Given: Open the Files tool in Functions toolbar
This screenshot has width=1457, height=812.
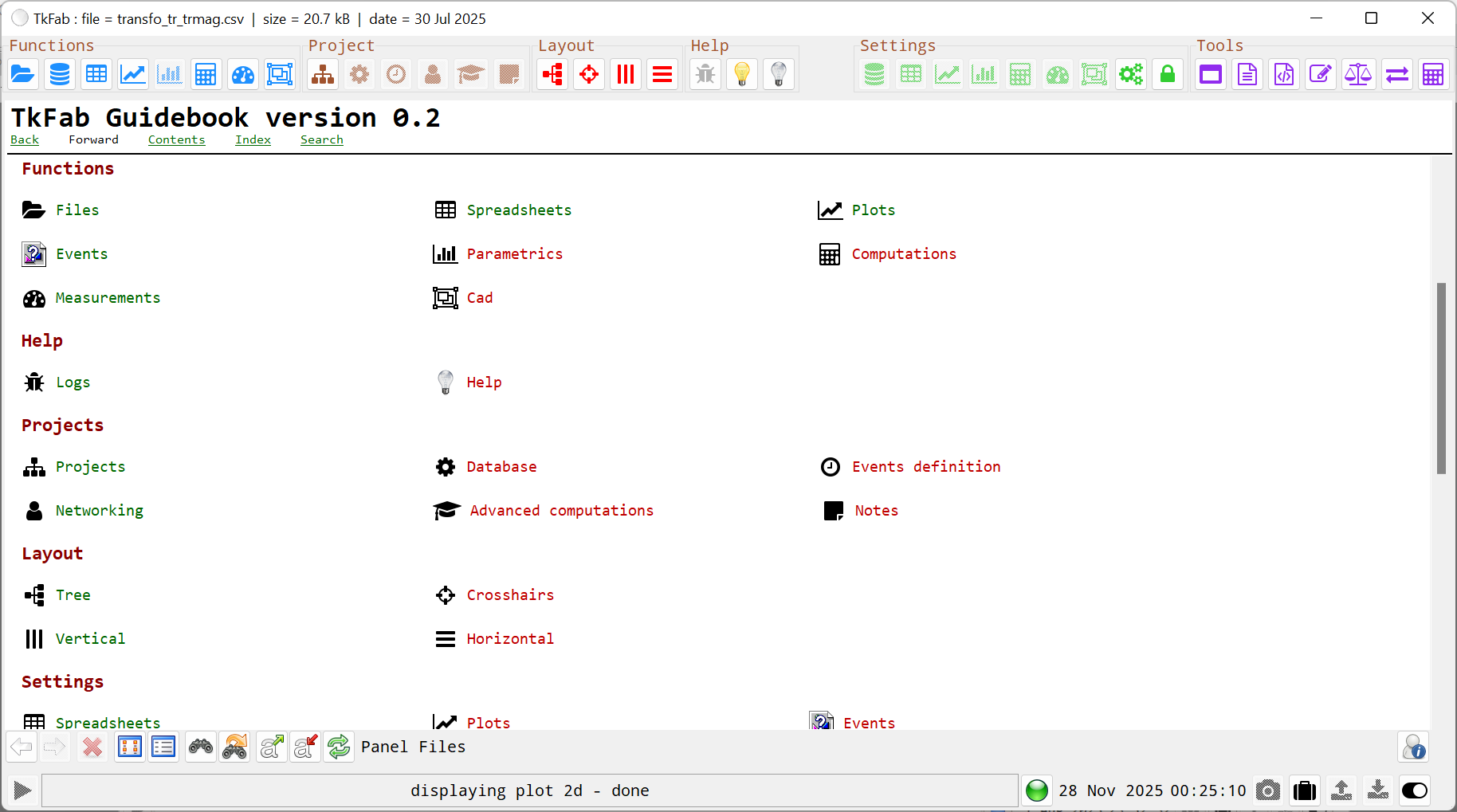Looking at the screenshot, I should tap(22, 74).
